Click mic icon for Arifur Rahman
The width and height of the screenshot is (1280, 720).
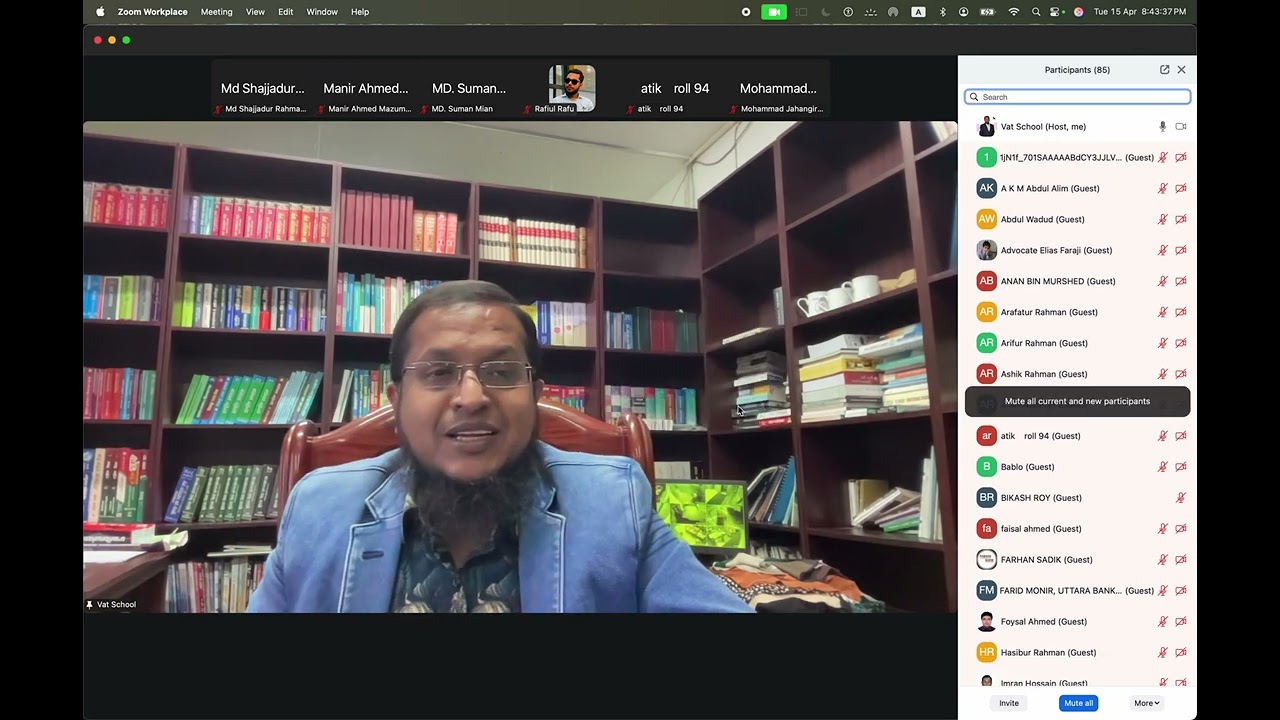tap(1162, 344)
